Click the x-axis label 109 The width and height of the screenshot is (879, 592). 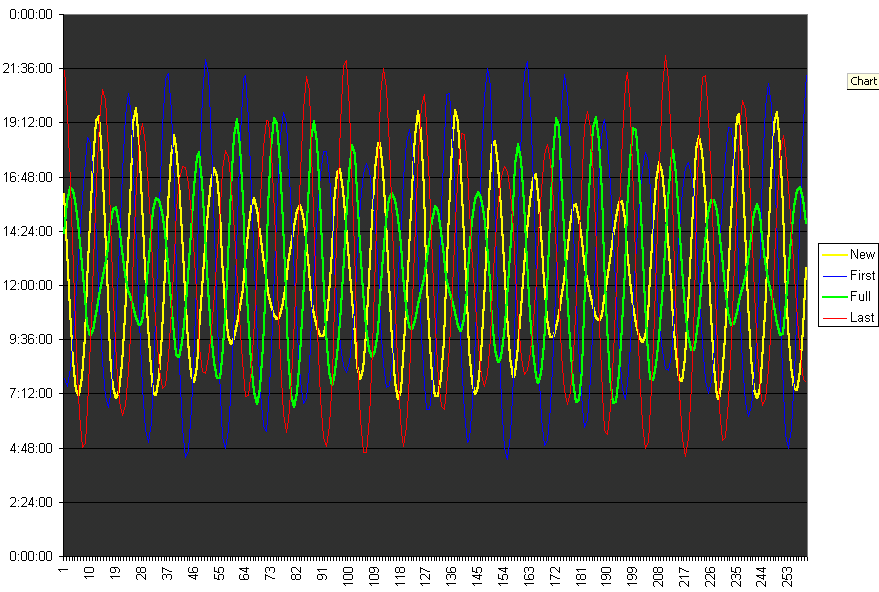click(373, 576)
